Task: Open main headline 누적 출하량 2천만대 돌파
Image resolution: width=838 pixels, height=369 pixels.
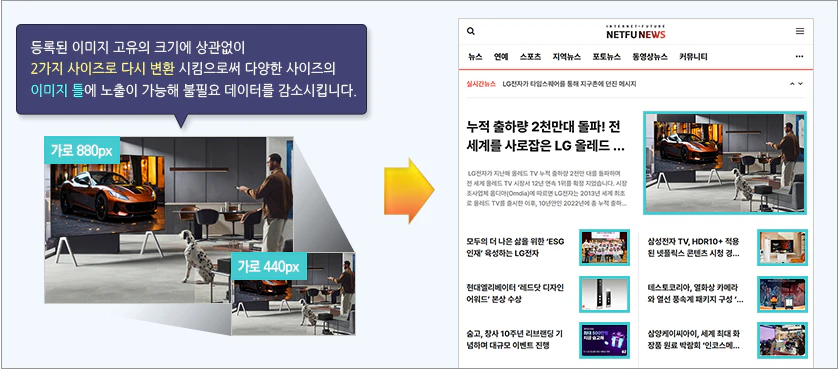Action: 546,136
